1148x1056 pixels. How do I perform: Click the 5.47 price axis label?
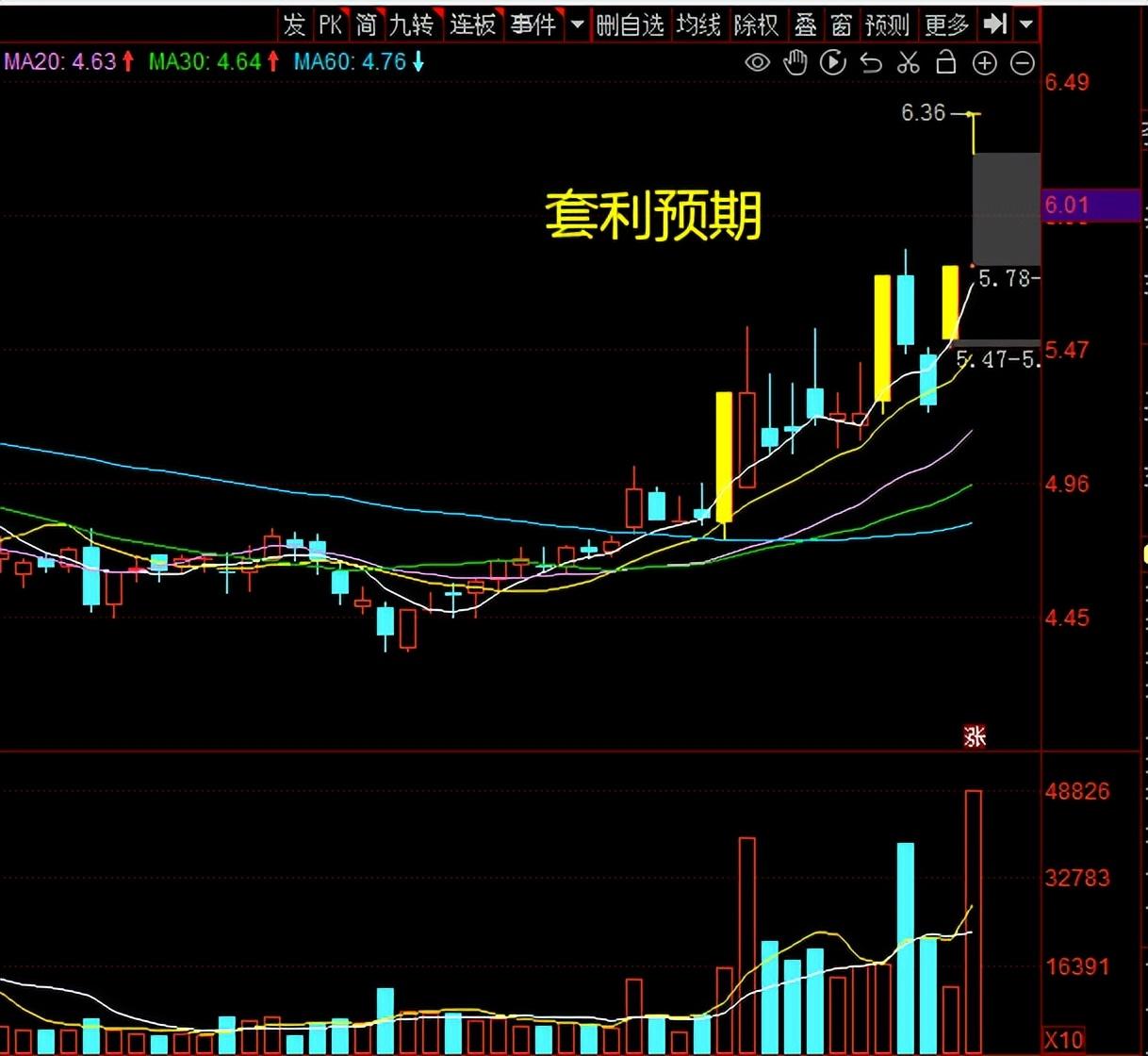[1066, 351]
